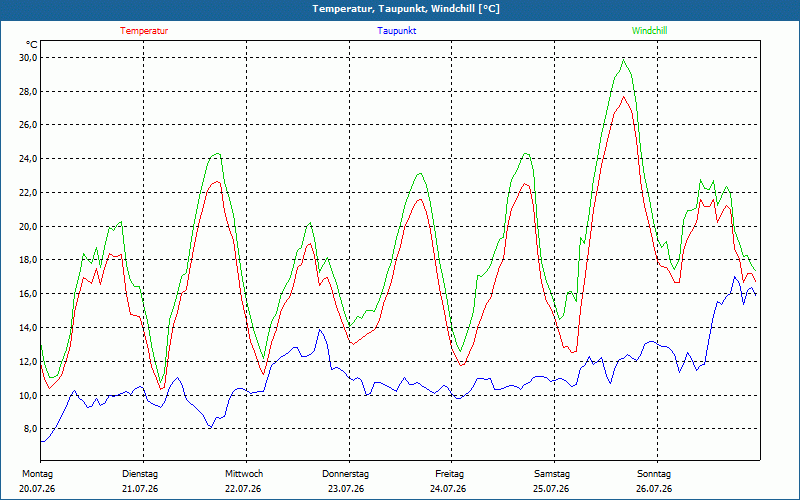The width and height of the screenshot is (800, 500).
Task: Click the blue Taupunkt peak on Sonntag
Action: point(735,277)
